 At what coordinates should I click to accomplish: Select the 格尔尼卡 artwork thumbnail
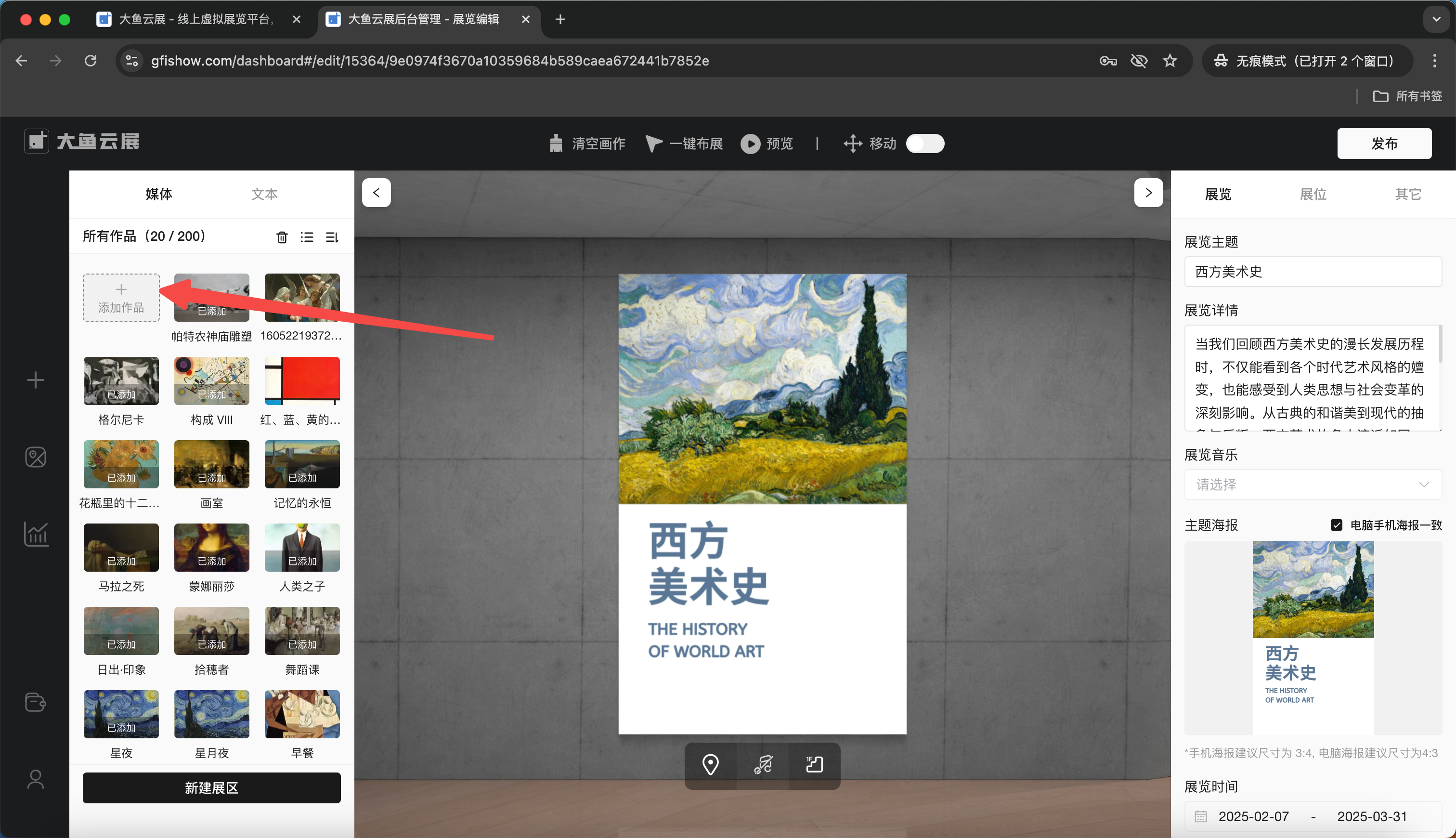(x=121, y=380)
